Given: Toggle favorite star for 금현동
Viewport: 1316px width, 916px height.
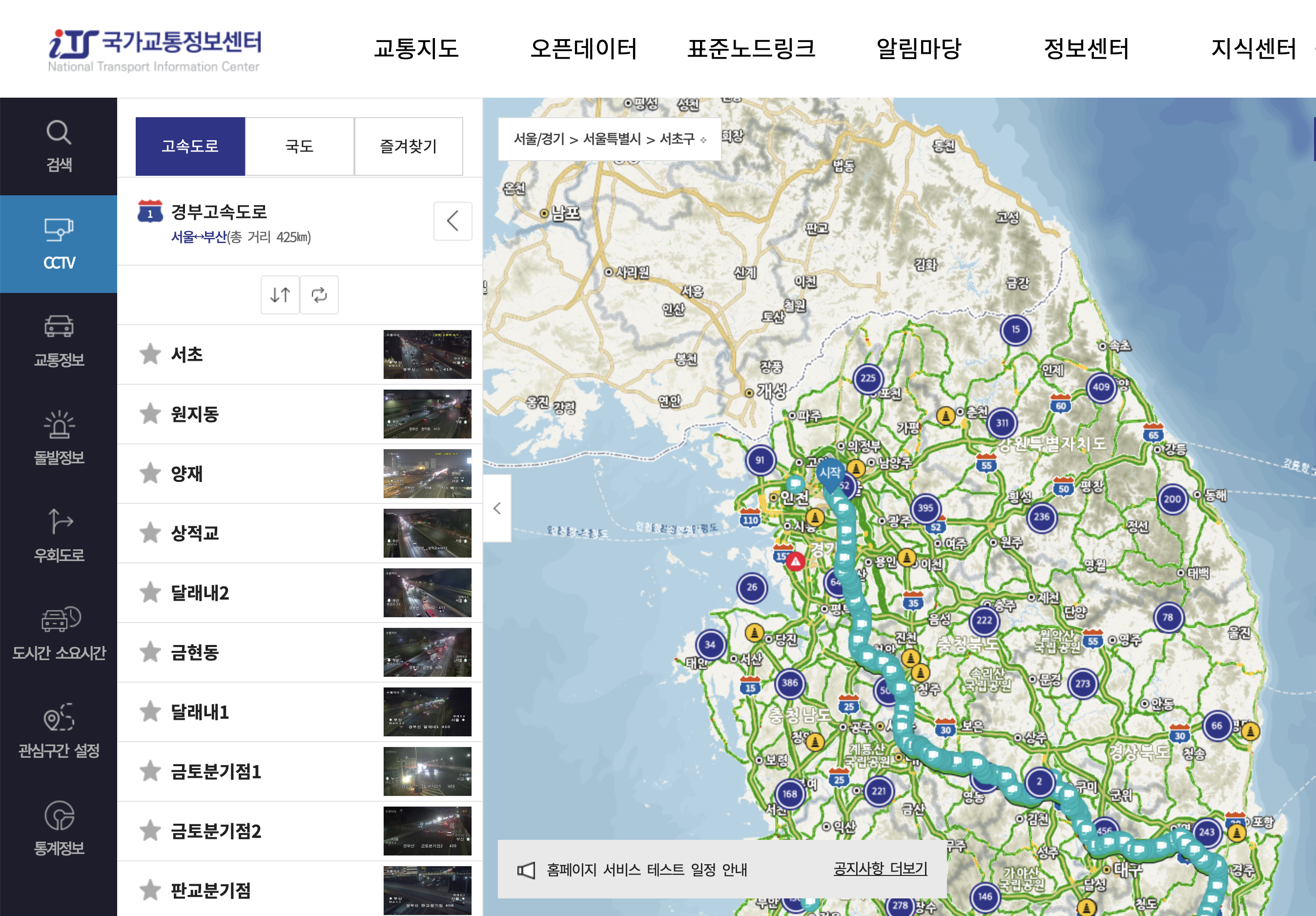Looking at the screenshot, I should point(150,652).
